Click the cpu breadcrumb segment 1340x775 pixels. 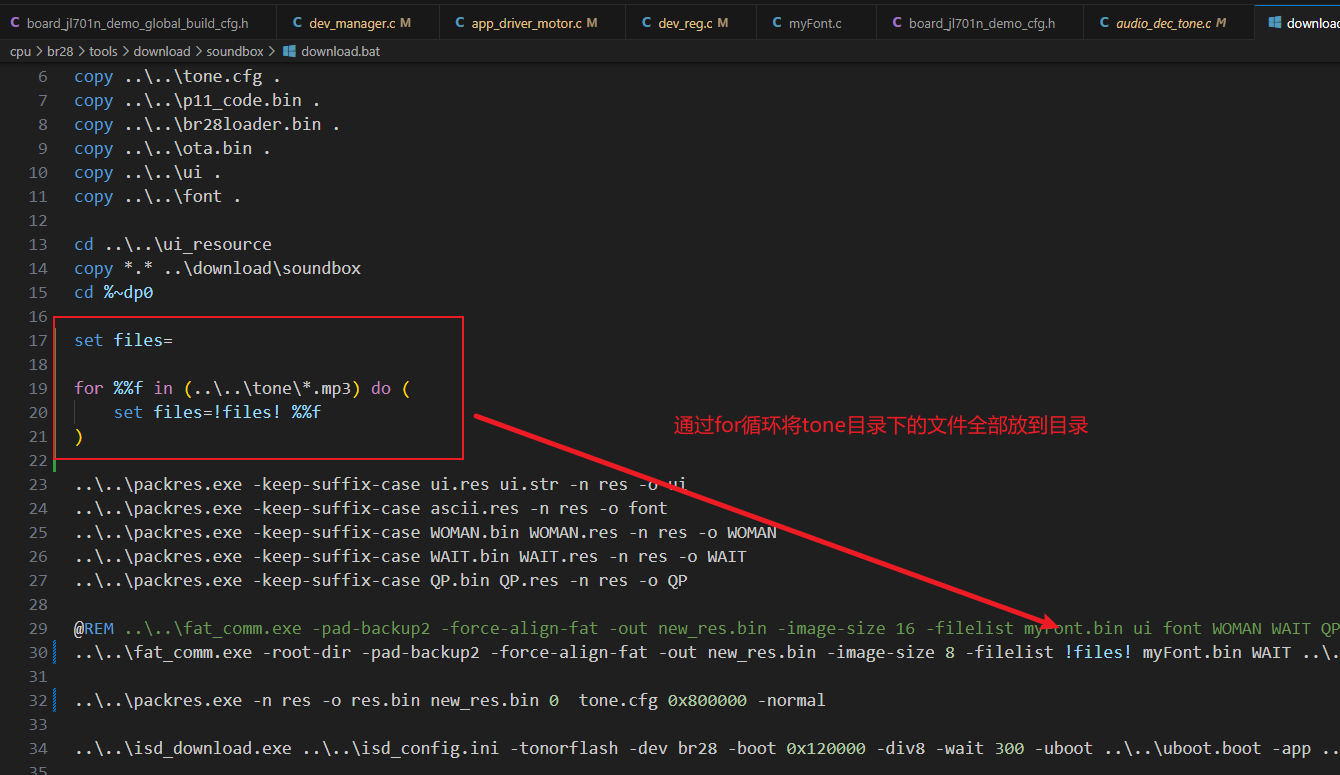click(20, 51)
